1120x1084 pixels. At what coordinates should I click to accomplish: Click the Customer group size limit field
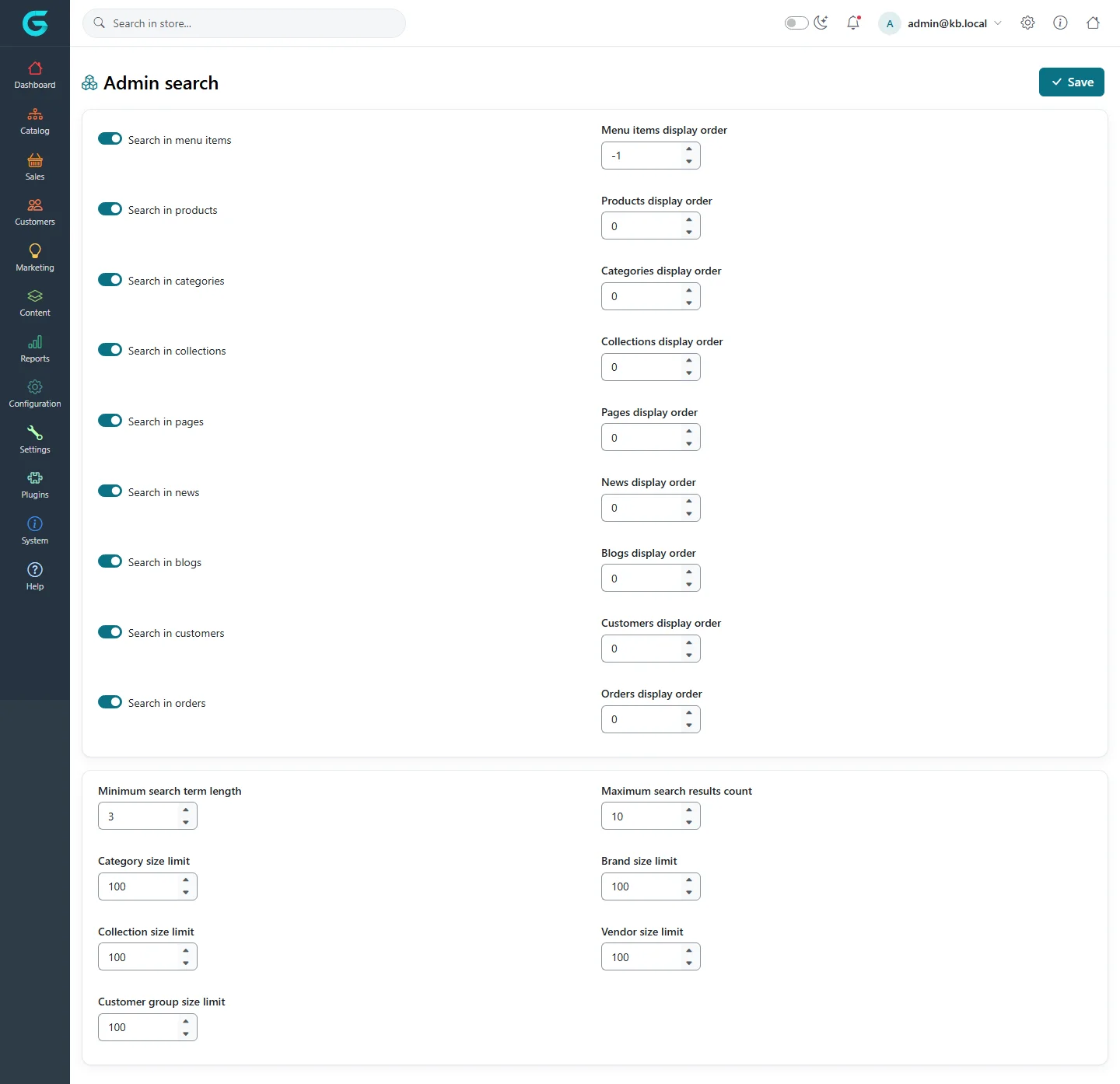[x=148, y=1027]
